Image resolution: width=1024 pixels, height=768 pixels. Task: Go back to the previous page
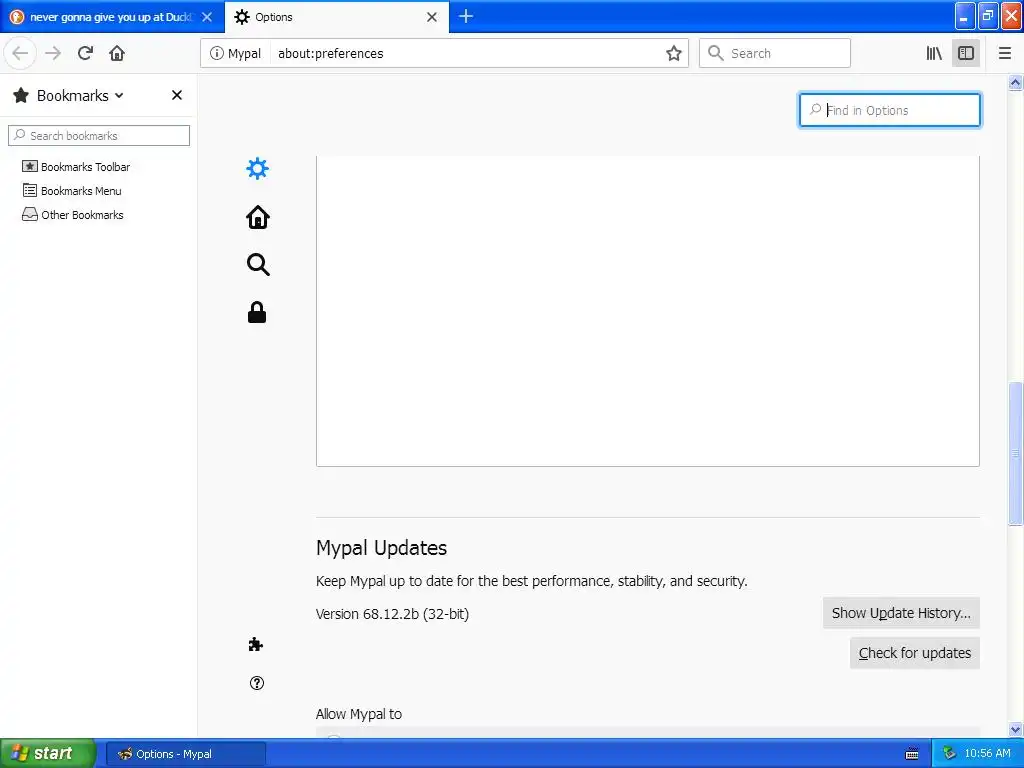click(20, 53)
